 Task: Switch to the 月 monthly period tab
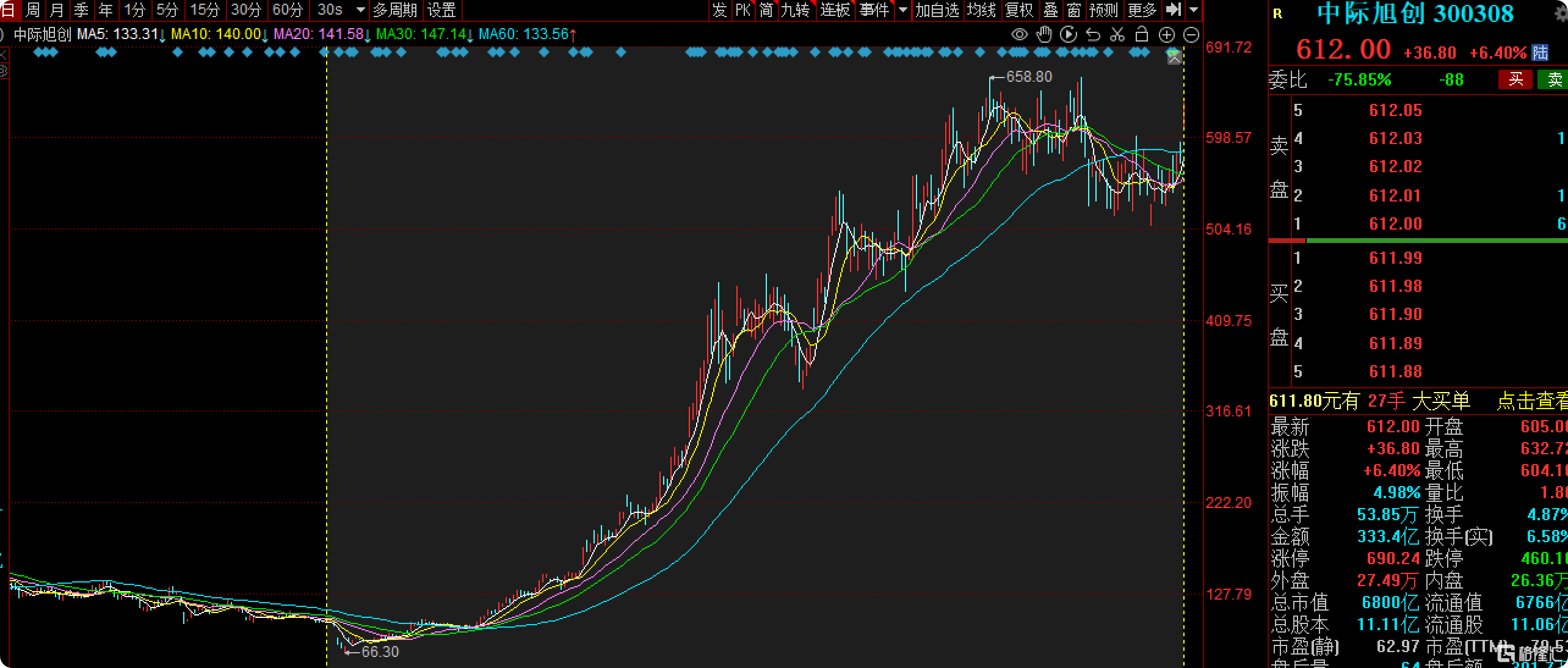[57, 10]
